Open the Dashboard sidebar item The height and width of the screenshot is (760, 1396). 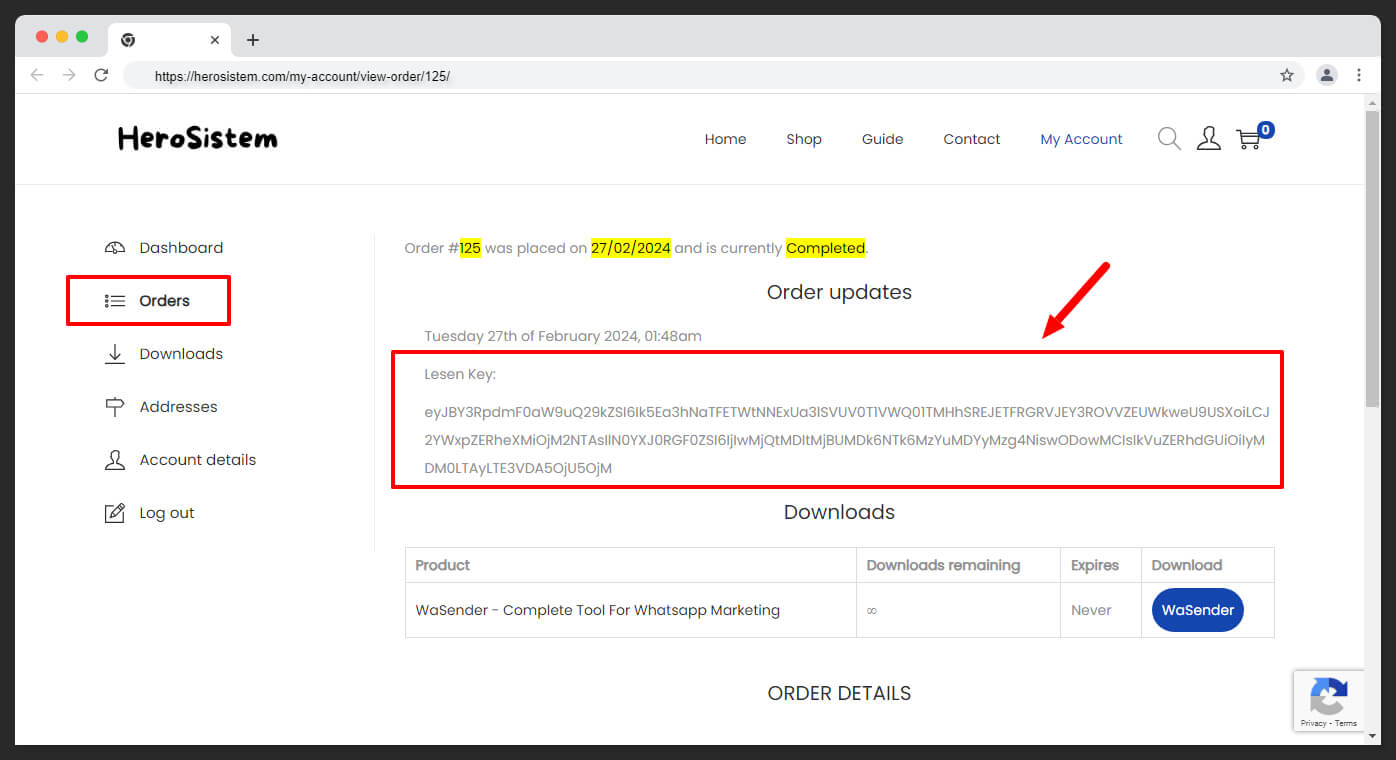(x=180, y=248)
